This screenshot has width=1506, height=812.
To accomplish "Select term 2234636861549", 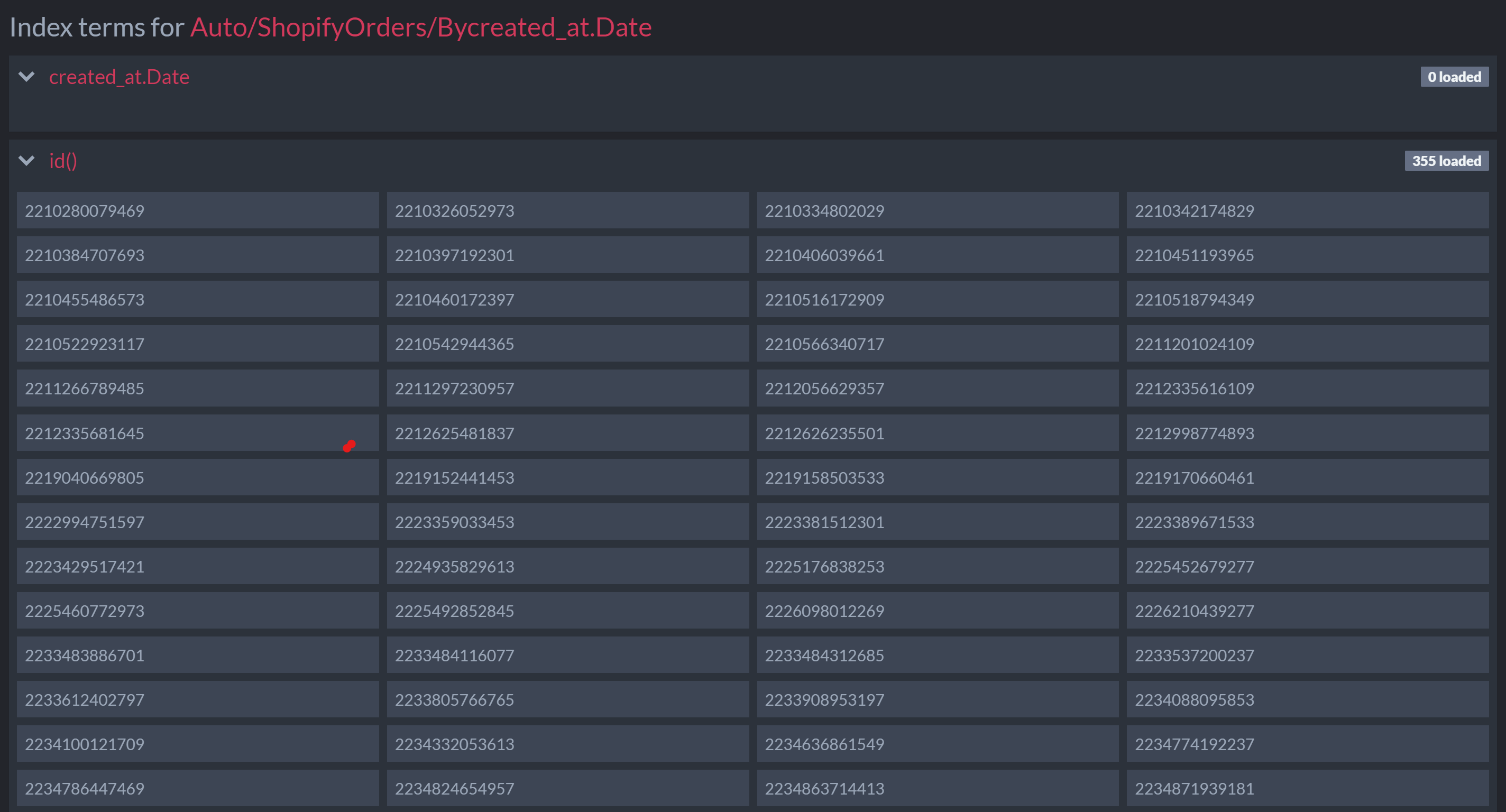I will pos(938,744).
